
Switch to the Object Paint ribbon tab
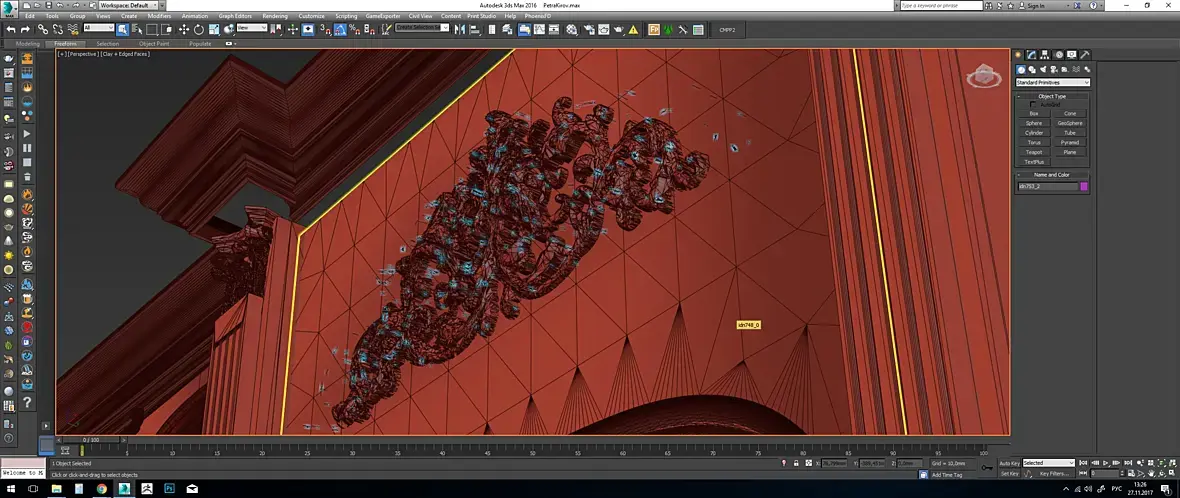point(154,44)
